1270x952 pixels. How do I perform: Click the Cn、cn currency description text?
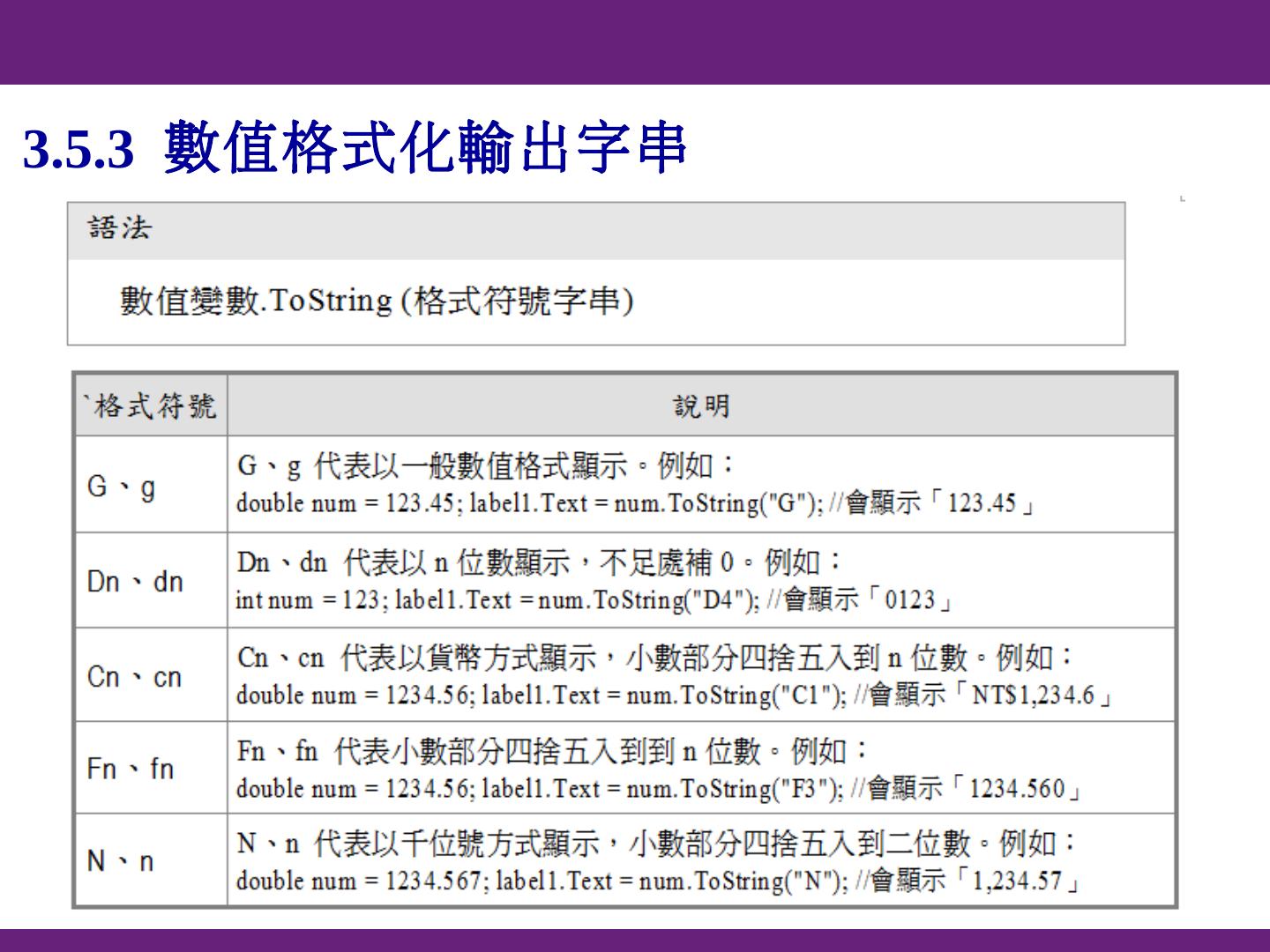click(x=656, y=658)
